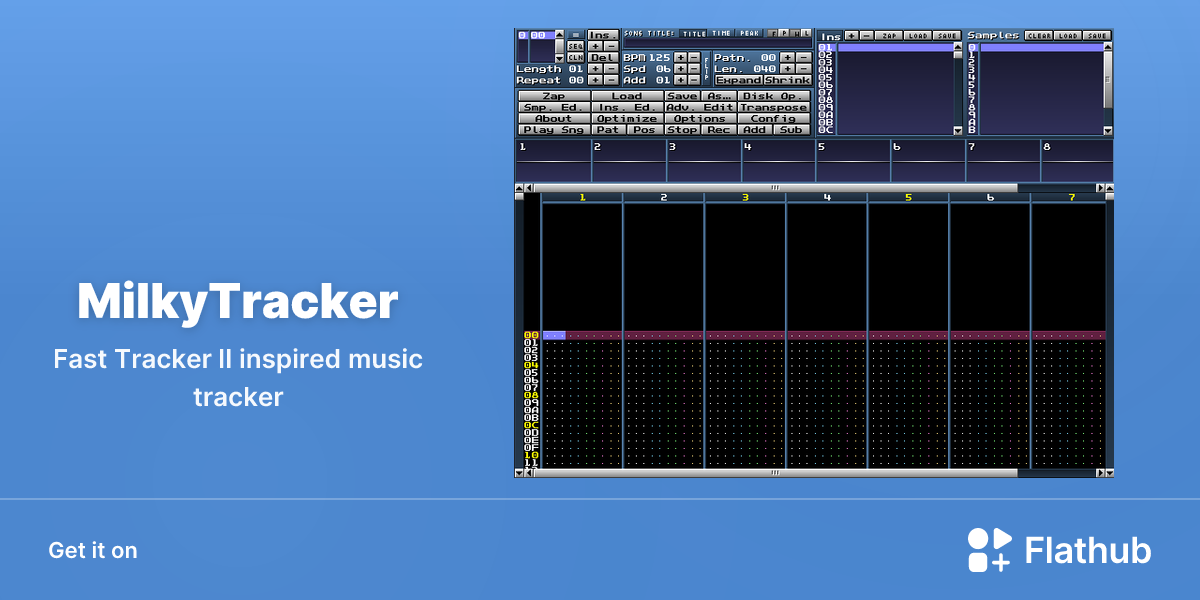Save sample with Samples SAVE
Screen dimensions: 1200x600
coord(1097,35)
